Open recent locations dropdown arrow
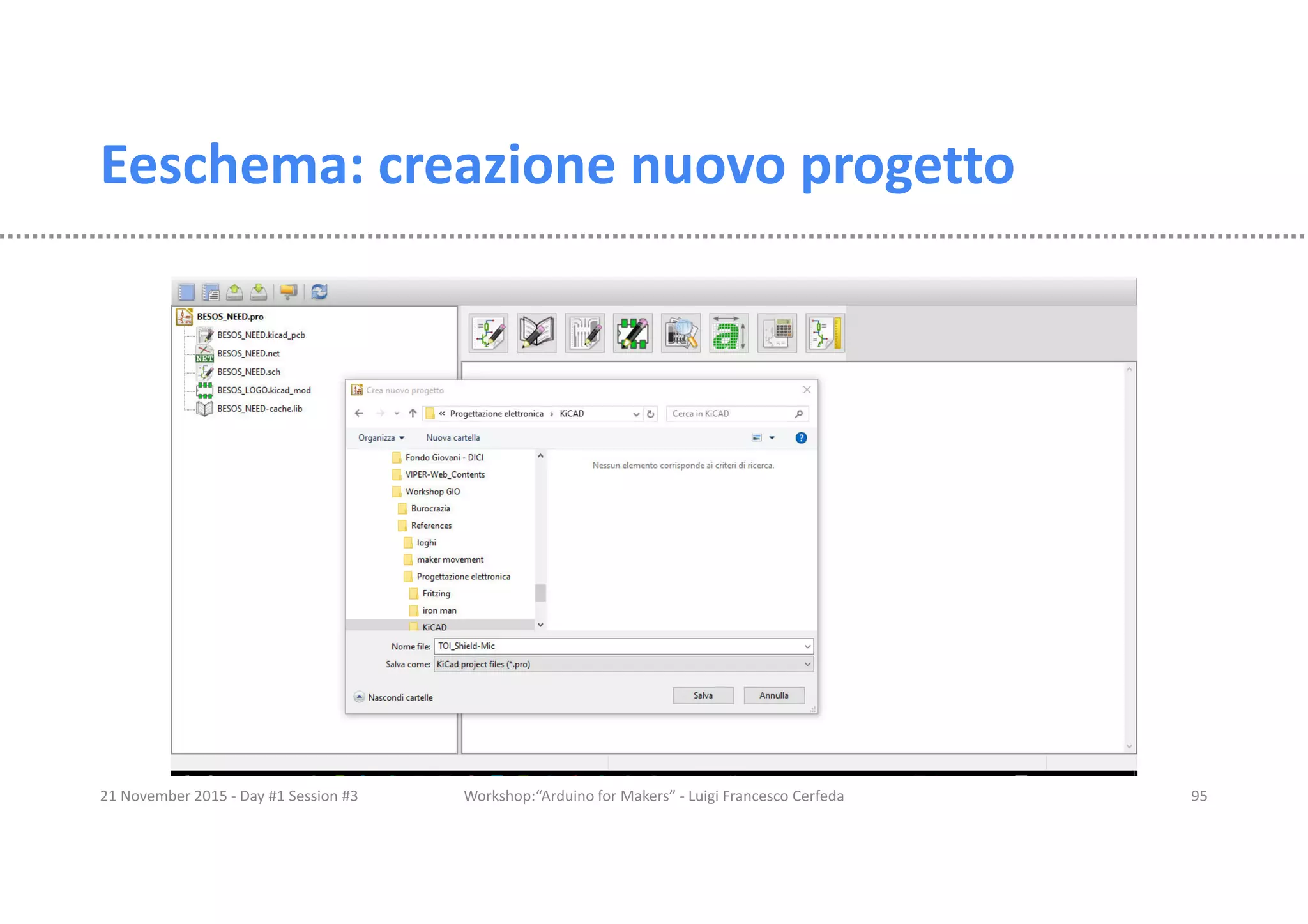The height and width of the screenshot is (924, 1308). coord(397,414)
